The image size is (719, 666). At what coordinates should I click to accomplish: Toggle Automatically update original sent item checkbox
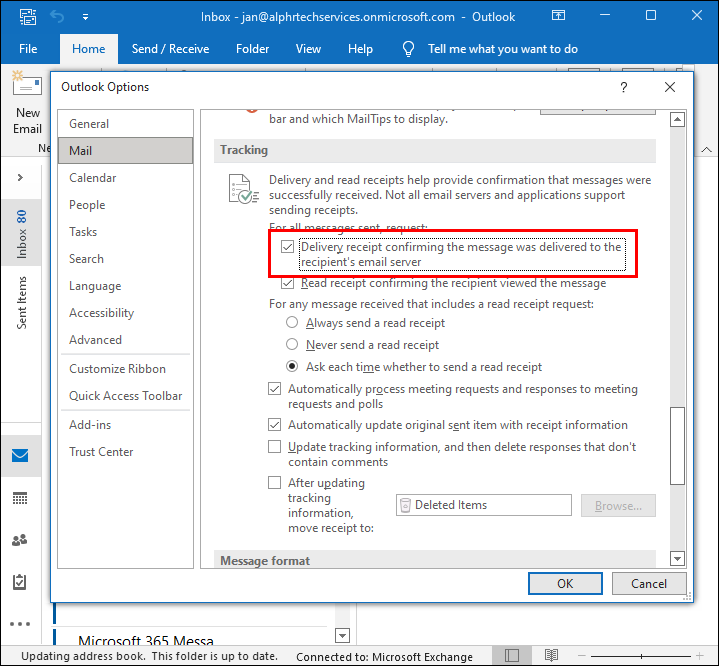coord(275,425)
